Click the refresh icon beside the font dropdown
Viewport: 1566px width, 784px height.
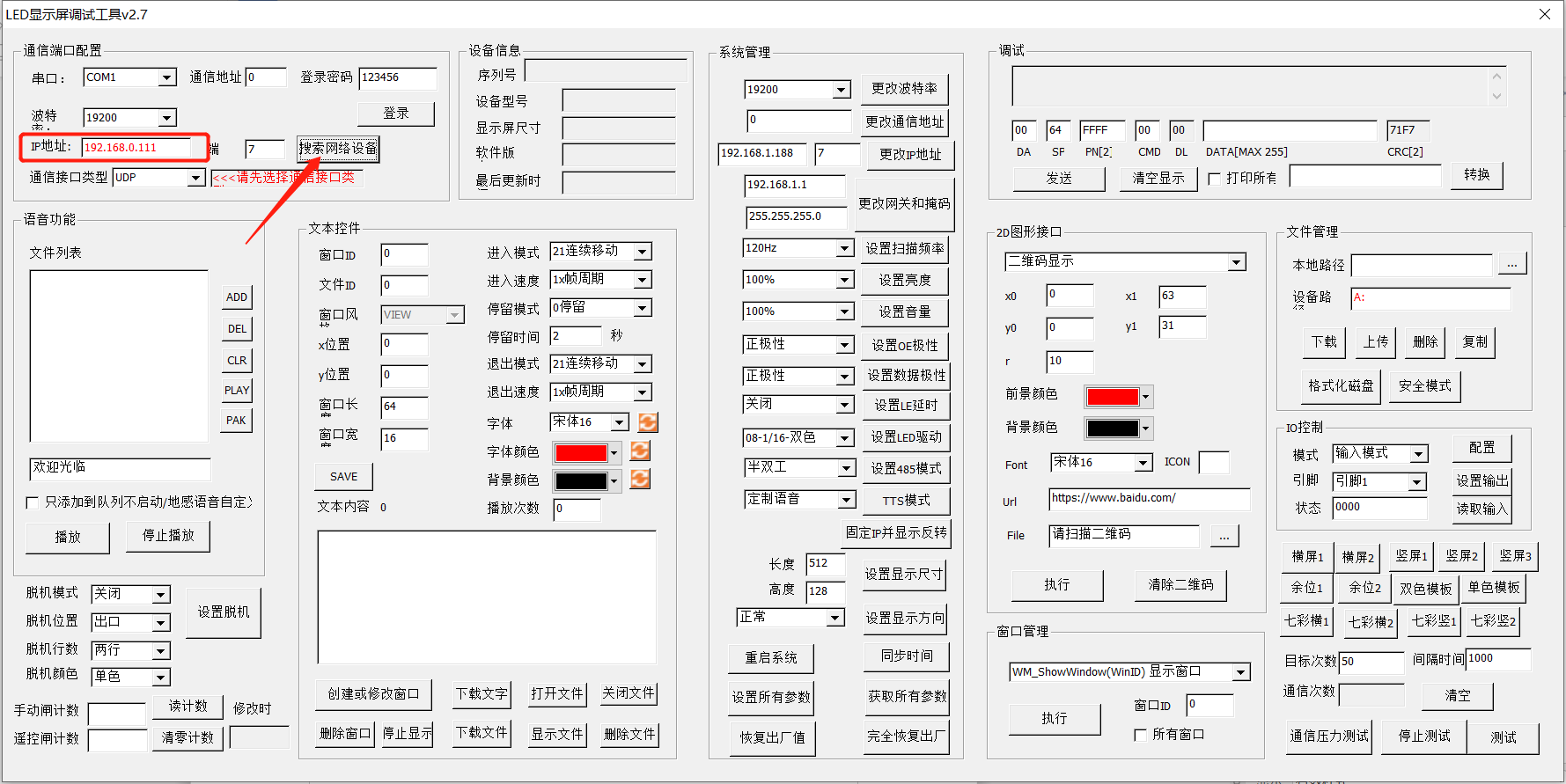click(648, 422)
